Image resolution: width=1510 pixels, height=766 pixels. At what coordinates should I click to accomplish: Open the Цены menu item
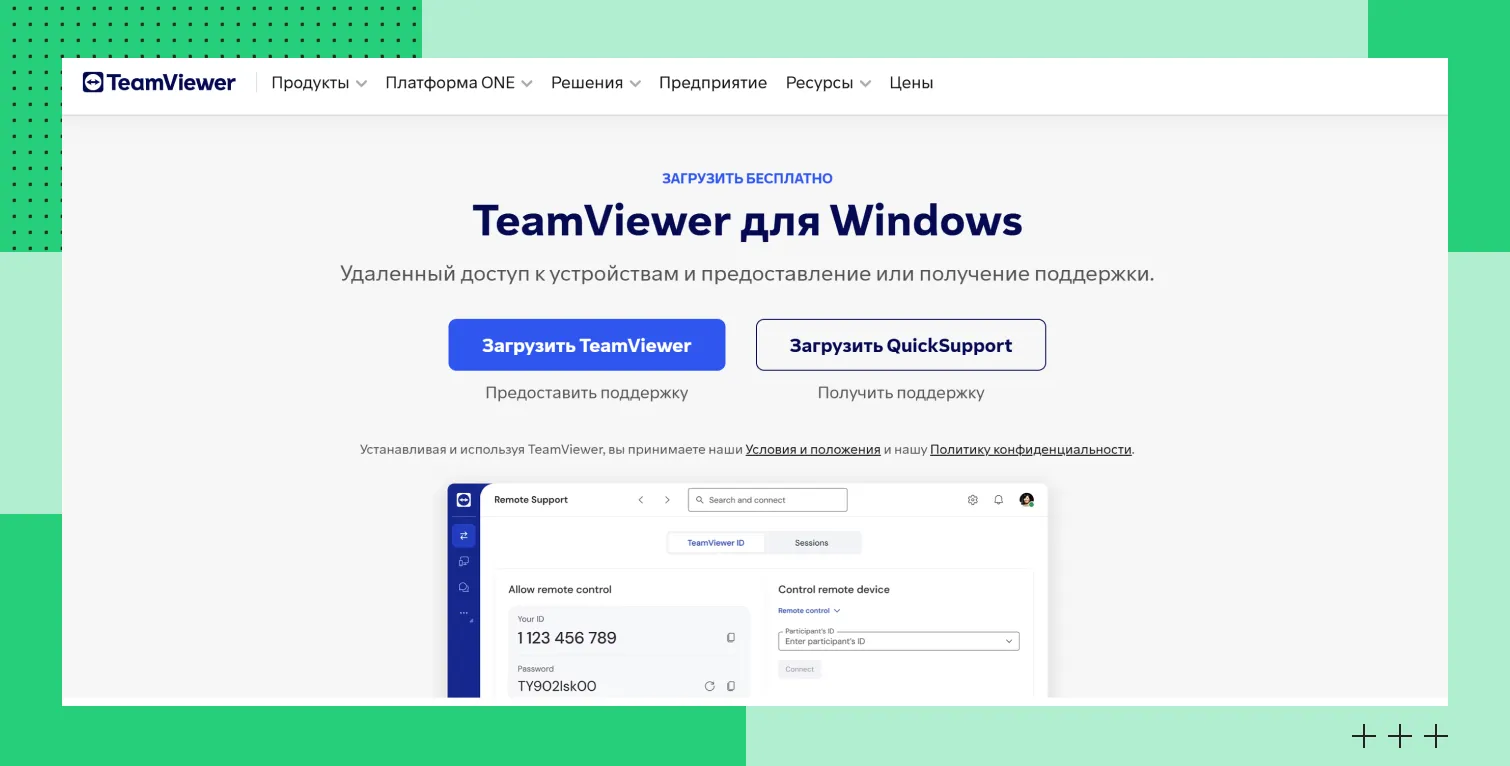click(911, 83)
